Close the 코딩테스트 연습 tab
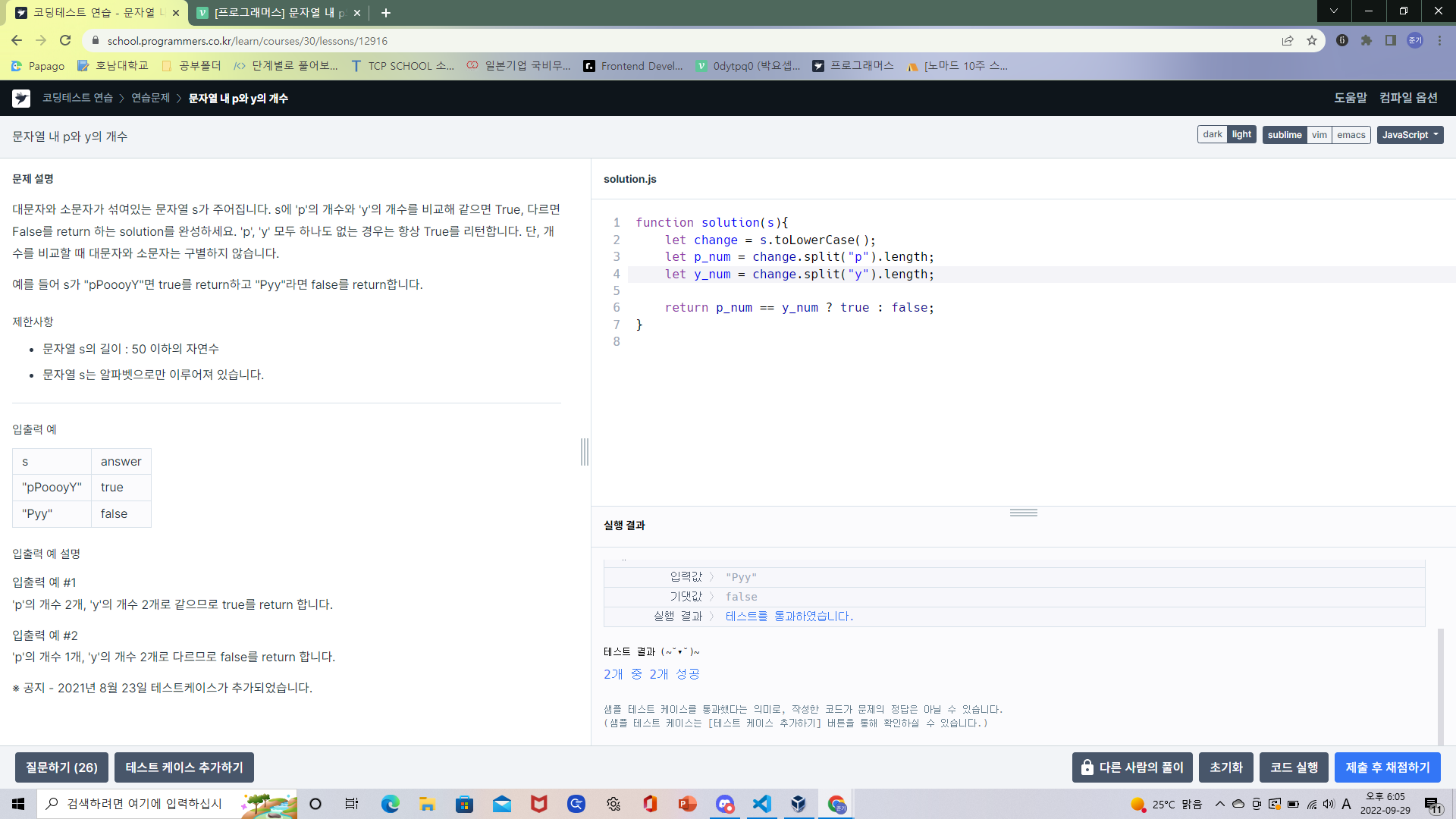This screenshot has width=1456, height=819. coord(176,13)
